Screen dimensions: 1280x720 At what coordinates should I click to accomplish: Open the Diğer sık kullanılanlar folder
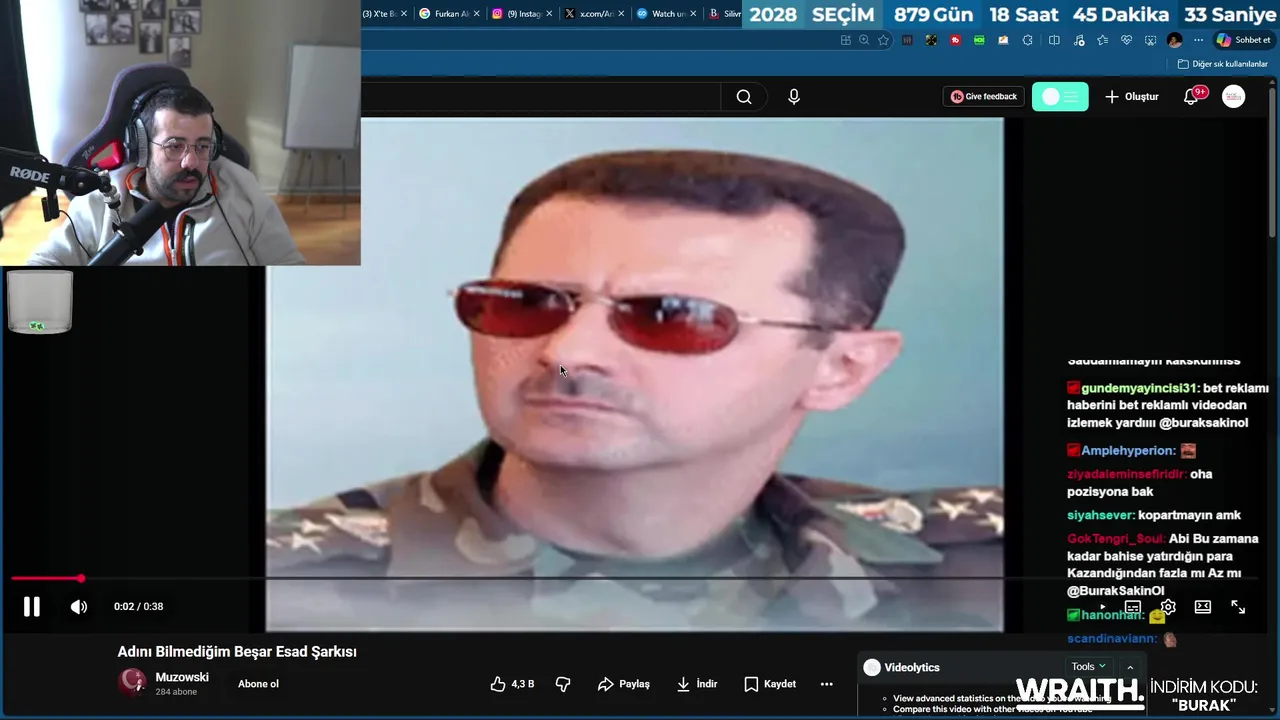coord(1223,64)
